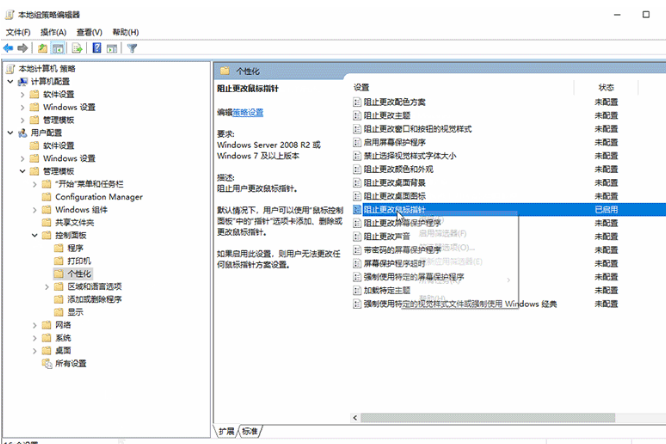Click folder icon of Configuration Manager node

coord(47,197)
